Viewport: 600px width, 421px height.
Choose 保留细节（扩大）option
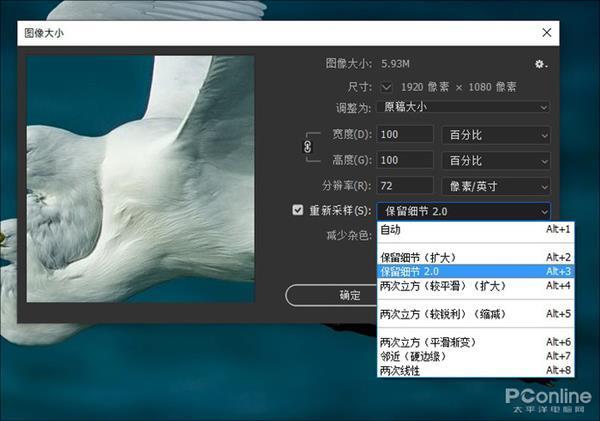tap(475, 257)
